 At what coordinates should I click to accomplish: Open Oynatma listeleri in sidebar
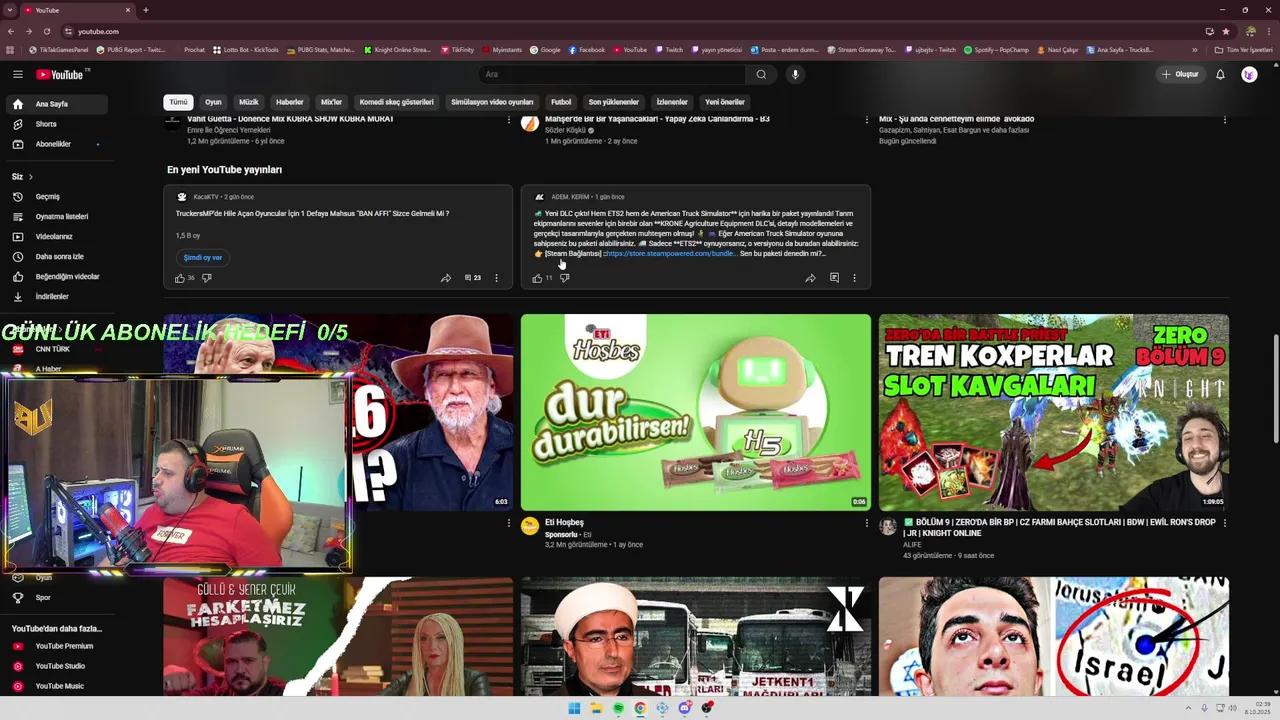click(x=56, y=217)
